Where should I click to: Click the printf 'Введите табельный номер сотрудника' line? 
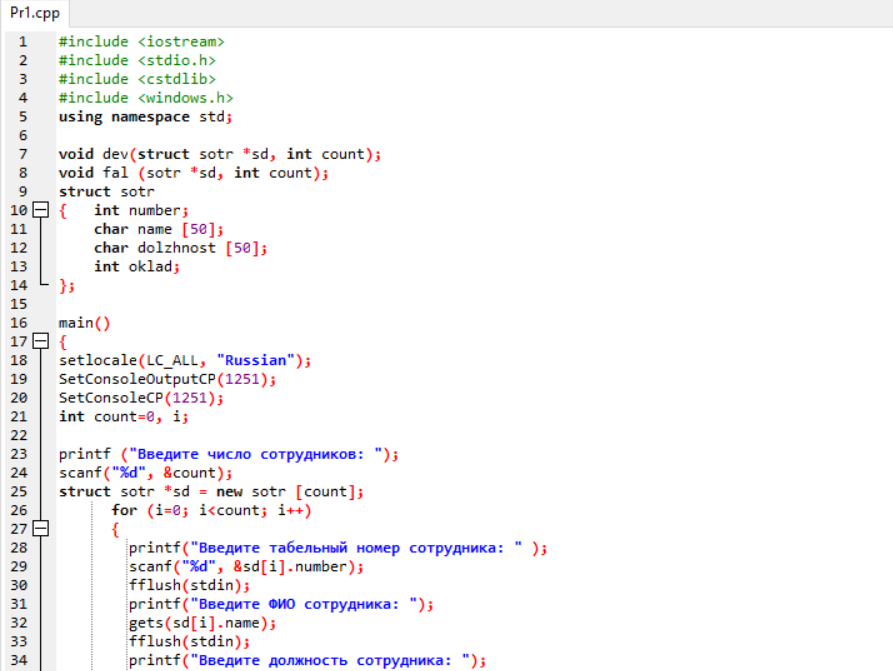(338, 548)
